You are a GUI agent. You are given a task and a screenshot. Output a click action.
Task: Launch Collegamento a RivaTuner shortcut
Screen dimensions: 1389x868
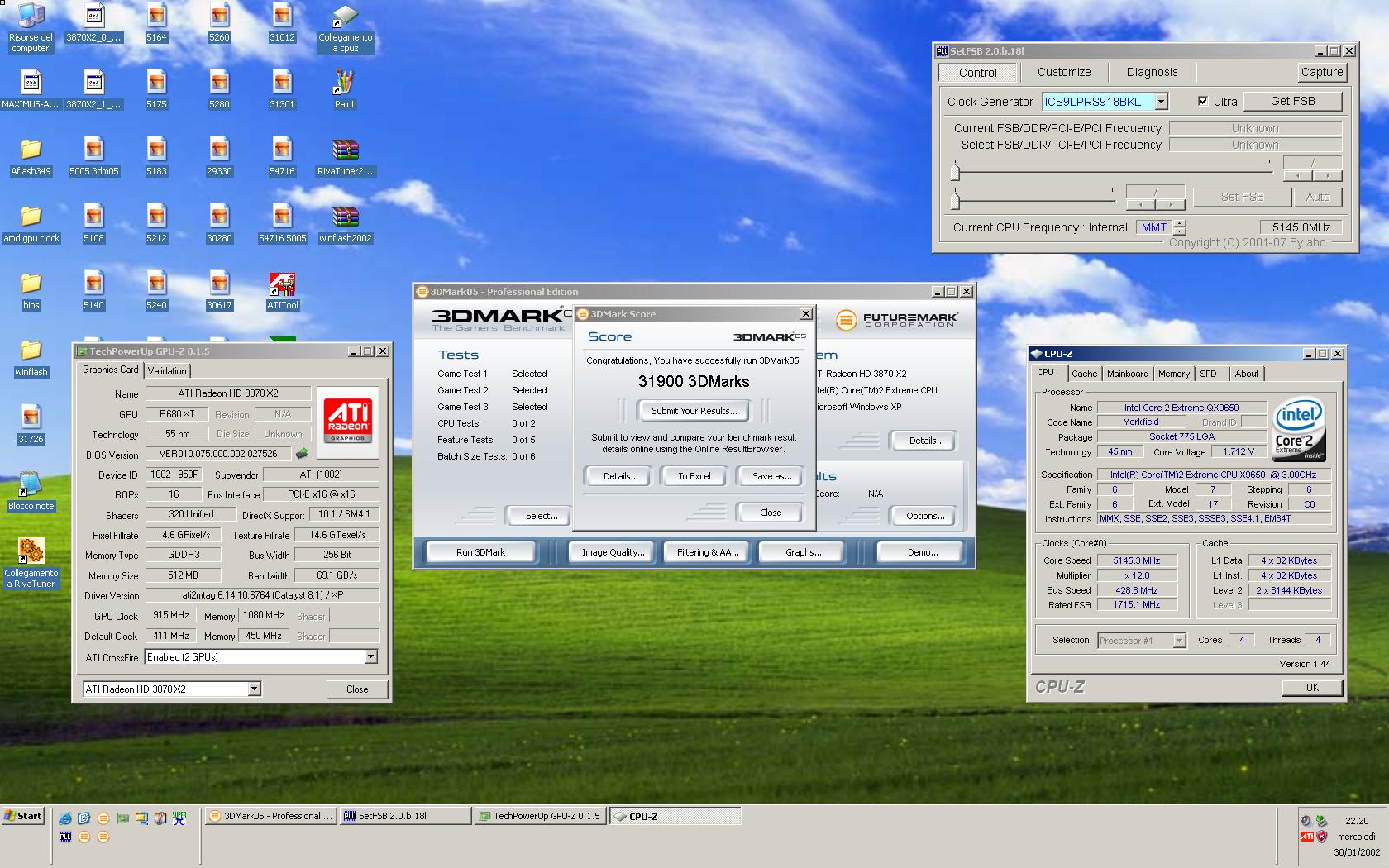[x=31, y=563]
